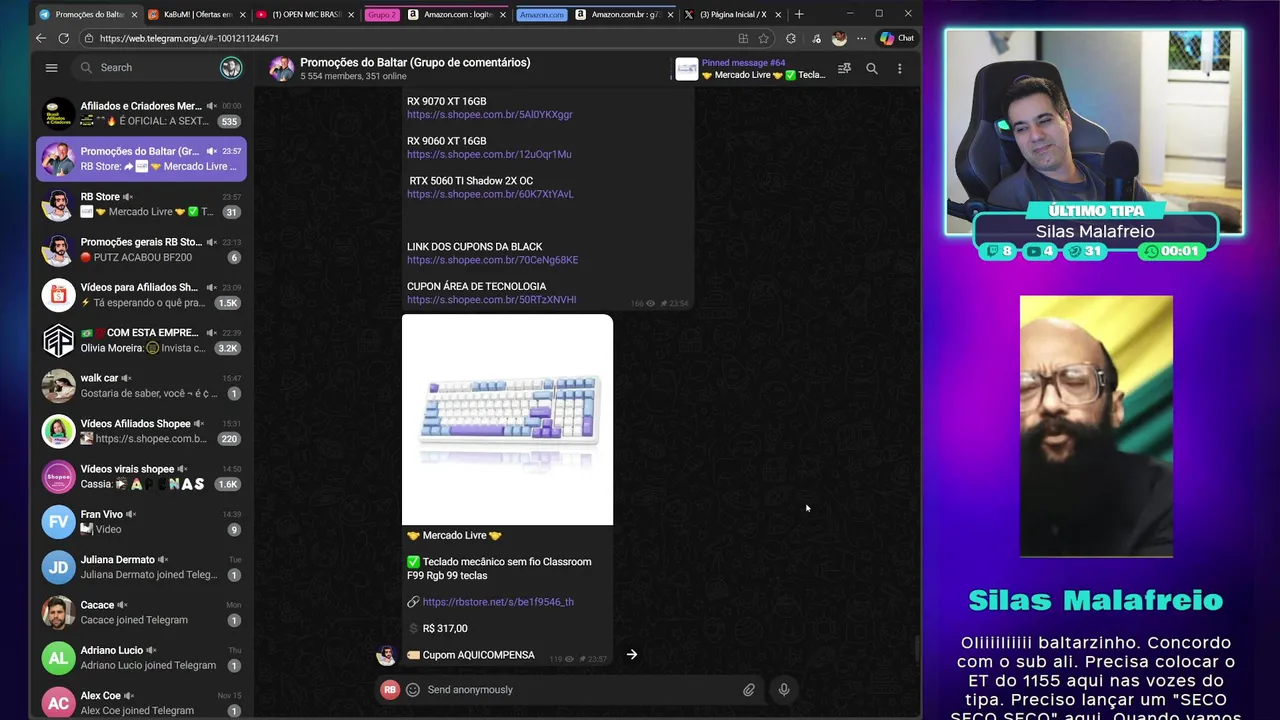Open the Adriano Lucio chat
Viewport: 1280px width, 720px height.
pos(141,657)
